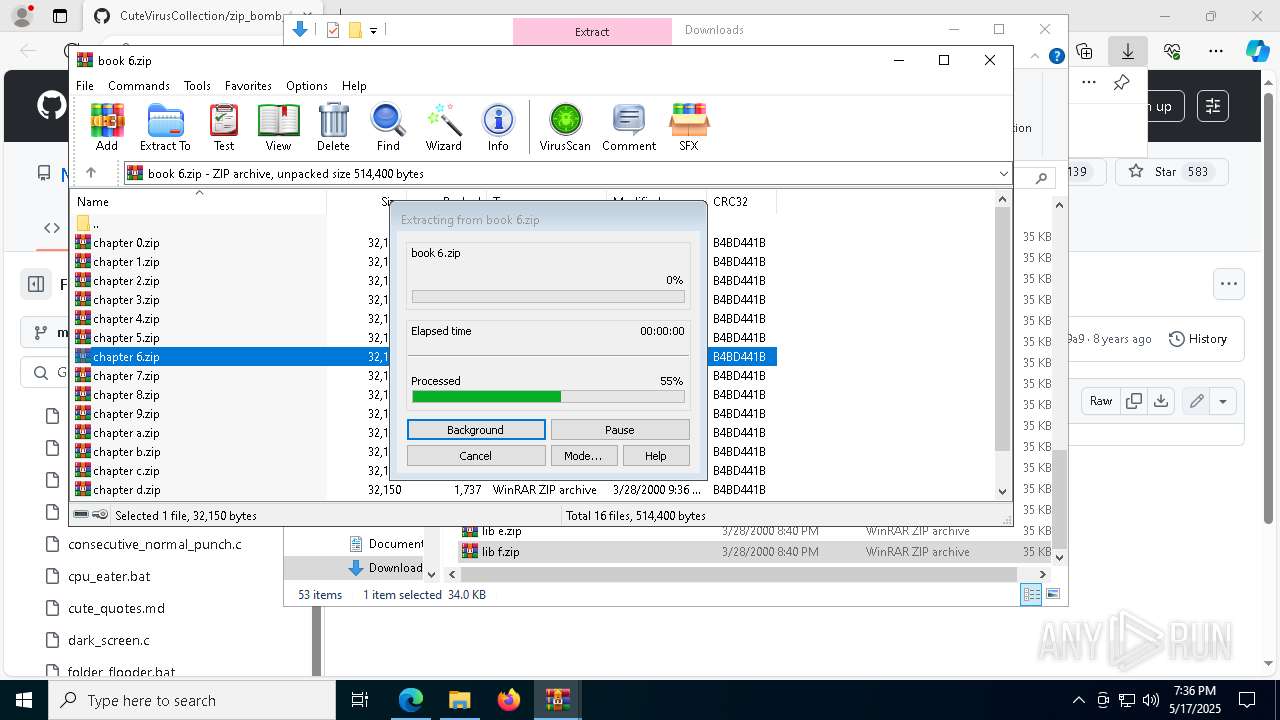Open the Commands menu
1280x720 pixels.
click(x=139, y=86)
